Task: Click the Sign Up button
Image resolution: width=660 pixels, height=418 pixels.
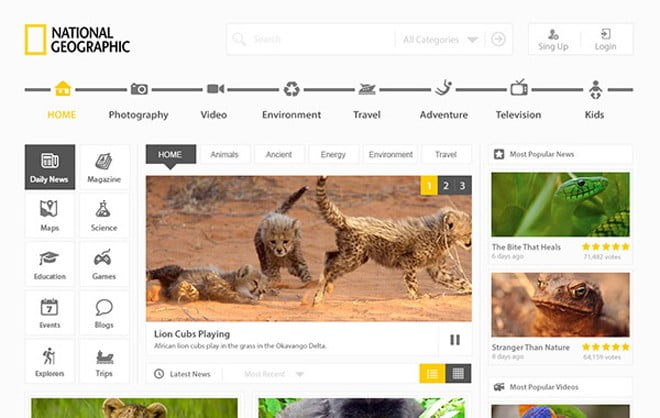Action: point(553,40)
